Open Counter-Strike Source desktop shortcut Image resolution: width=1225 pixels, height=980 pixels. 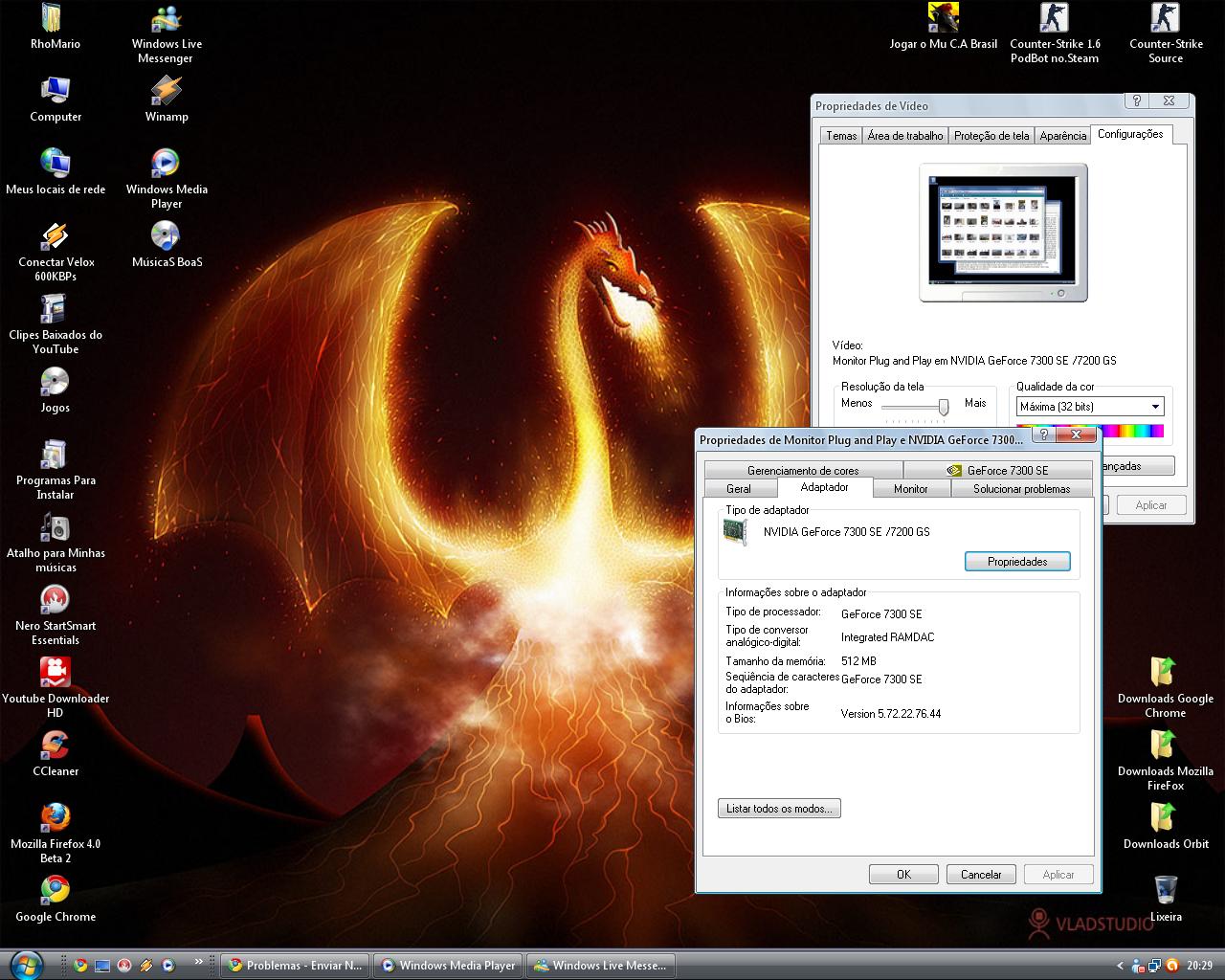(x=1165, y=19)
